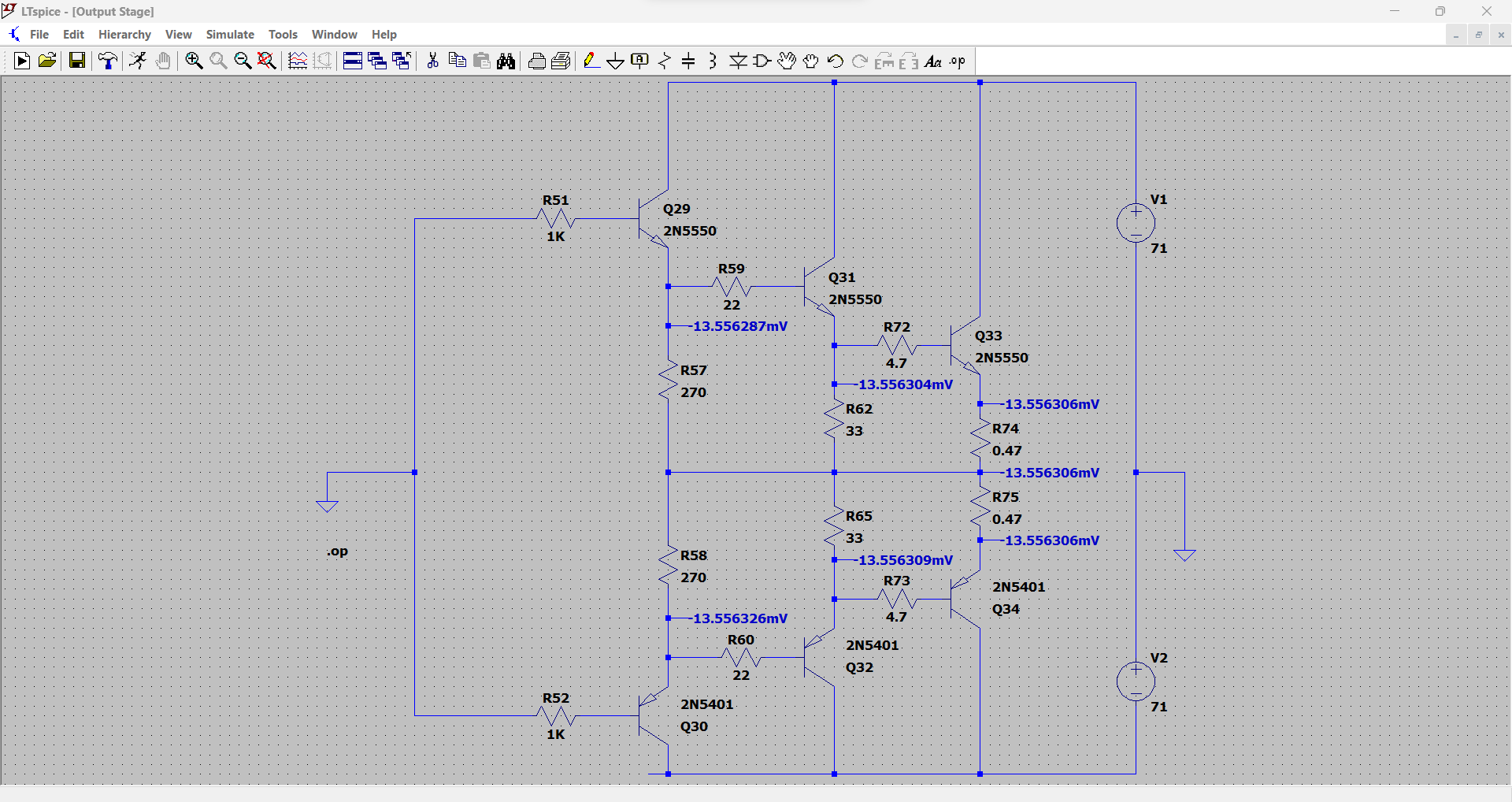Select resistor R51 label
Screen dimensions: 1512x802
555,200
